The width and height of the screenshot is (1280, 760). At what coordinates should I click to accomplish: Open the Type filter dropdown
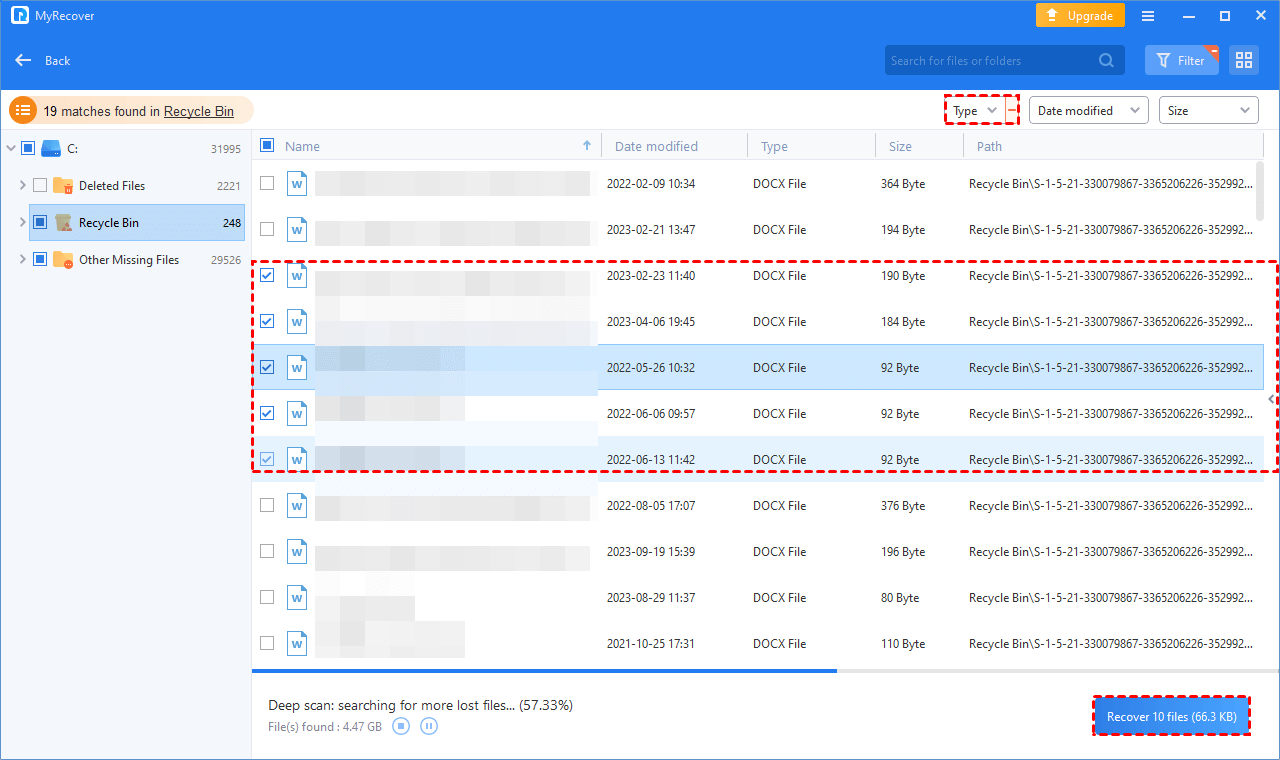pyautogui.click(x=975, y=111)
